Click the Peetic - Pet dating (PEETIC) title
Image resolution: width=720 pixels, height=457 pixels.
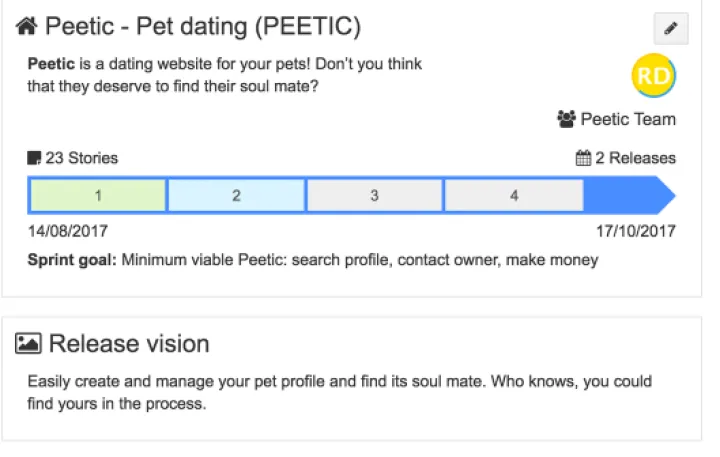pos(203,26)
